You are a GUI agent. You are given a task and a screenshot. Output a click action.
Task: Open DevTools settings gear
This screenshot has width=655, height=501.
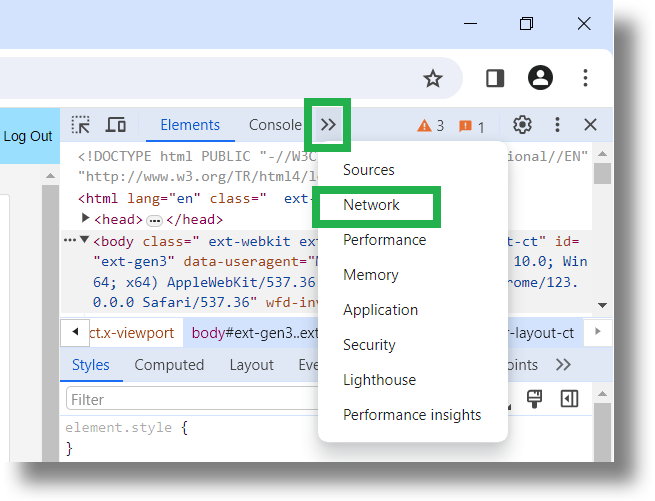tap(522, 125)
